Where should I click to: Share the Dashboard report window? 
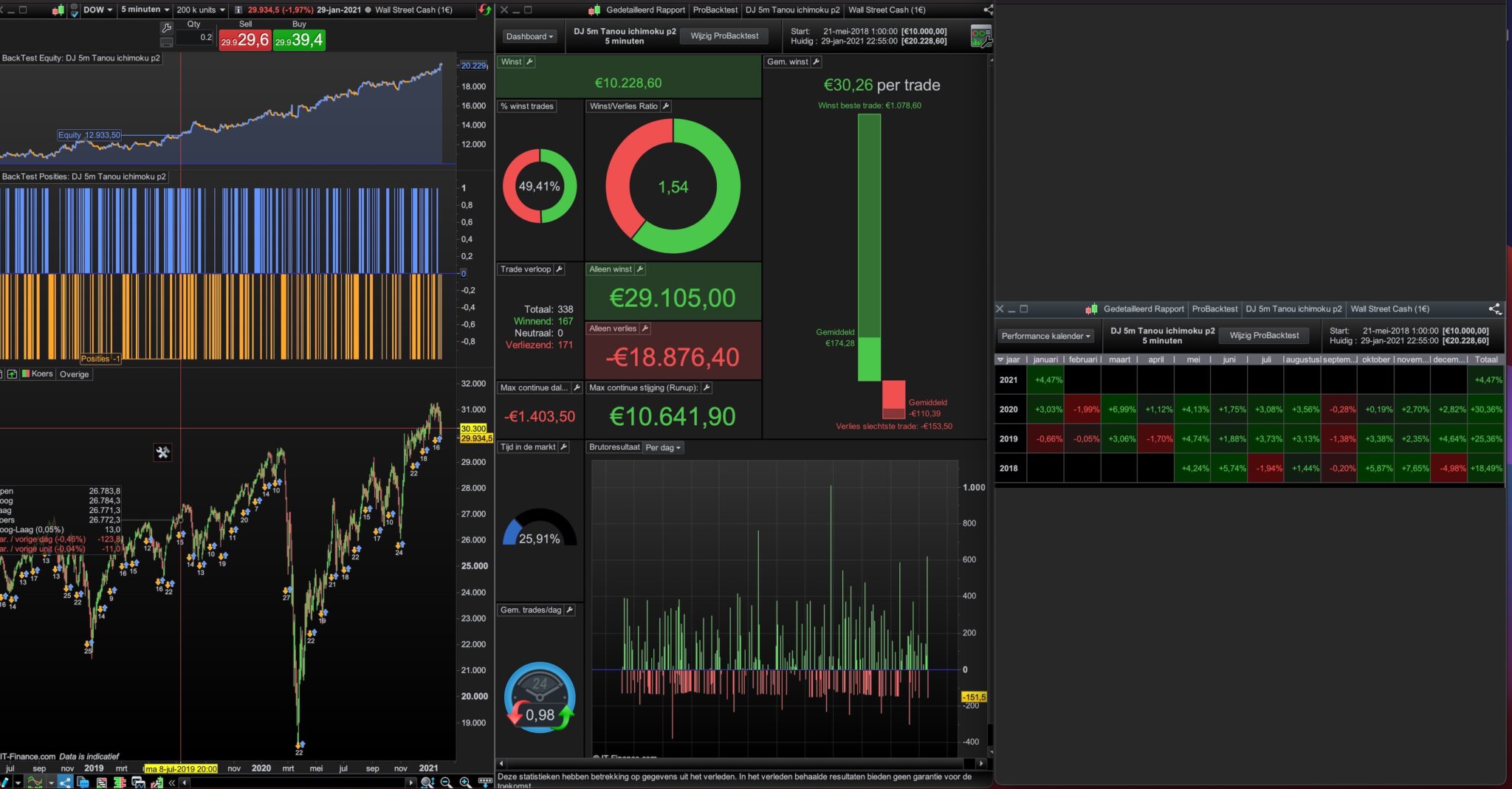coord(988,10)
